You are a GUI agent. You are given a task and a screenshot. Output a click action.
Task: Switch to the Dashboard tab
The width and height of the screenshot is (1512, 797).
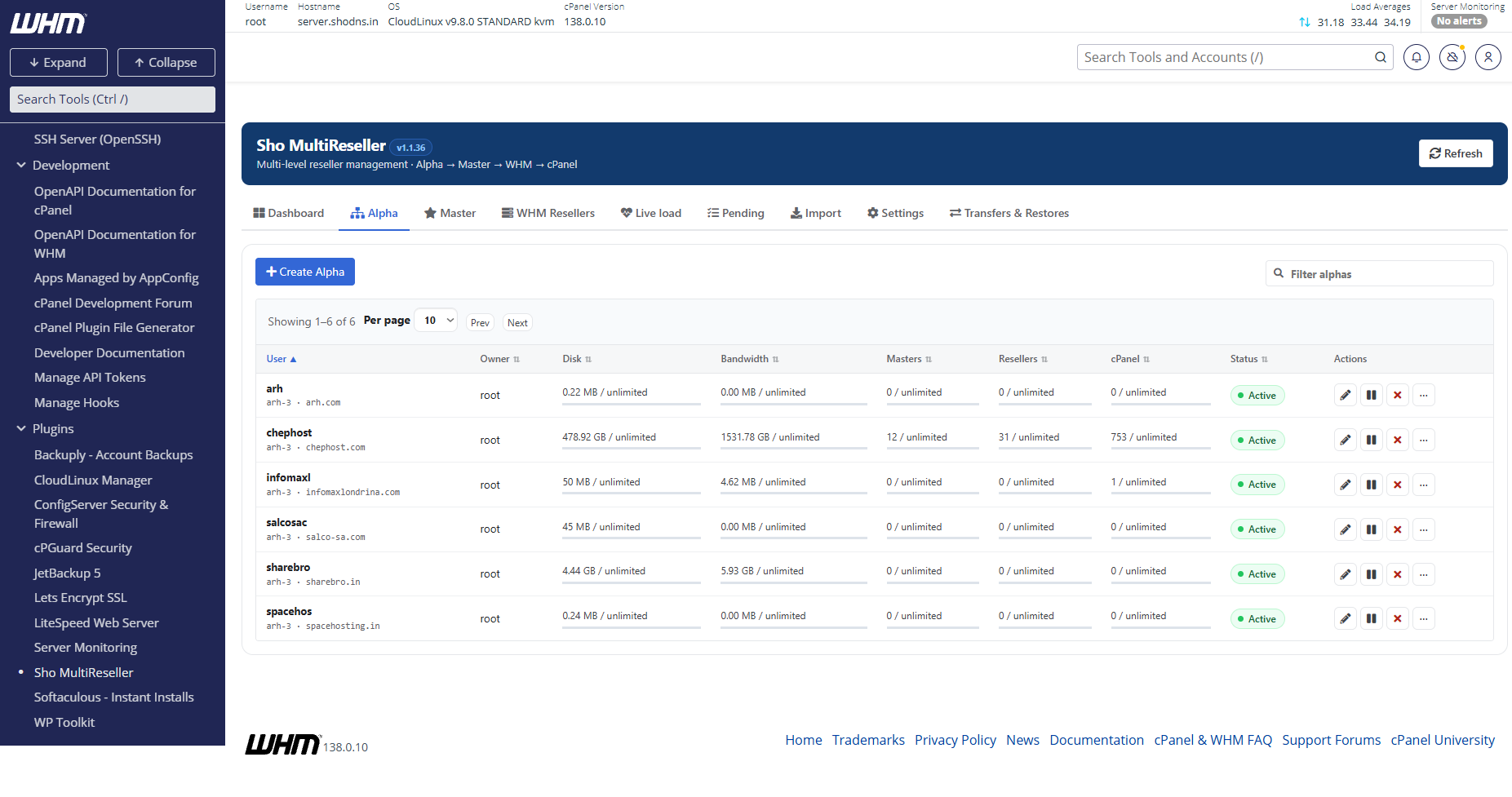[x=289, y=213]
